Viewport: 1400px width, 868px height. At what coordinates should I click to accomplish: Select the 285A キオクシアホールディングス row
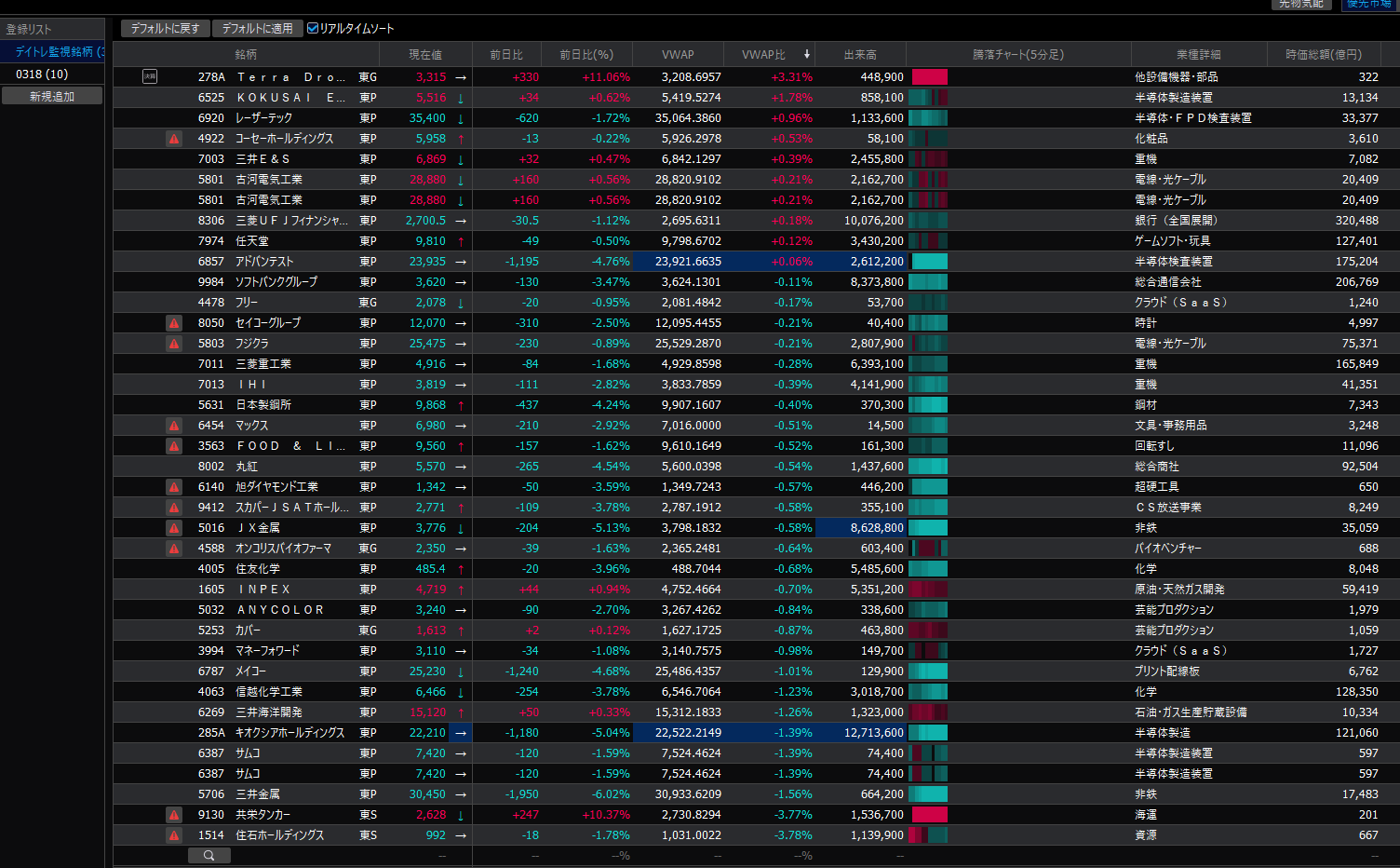coord(289,733)
